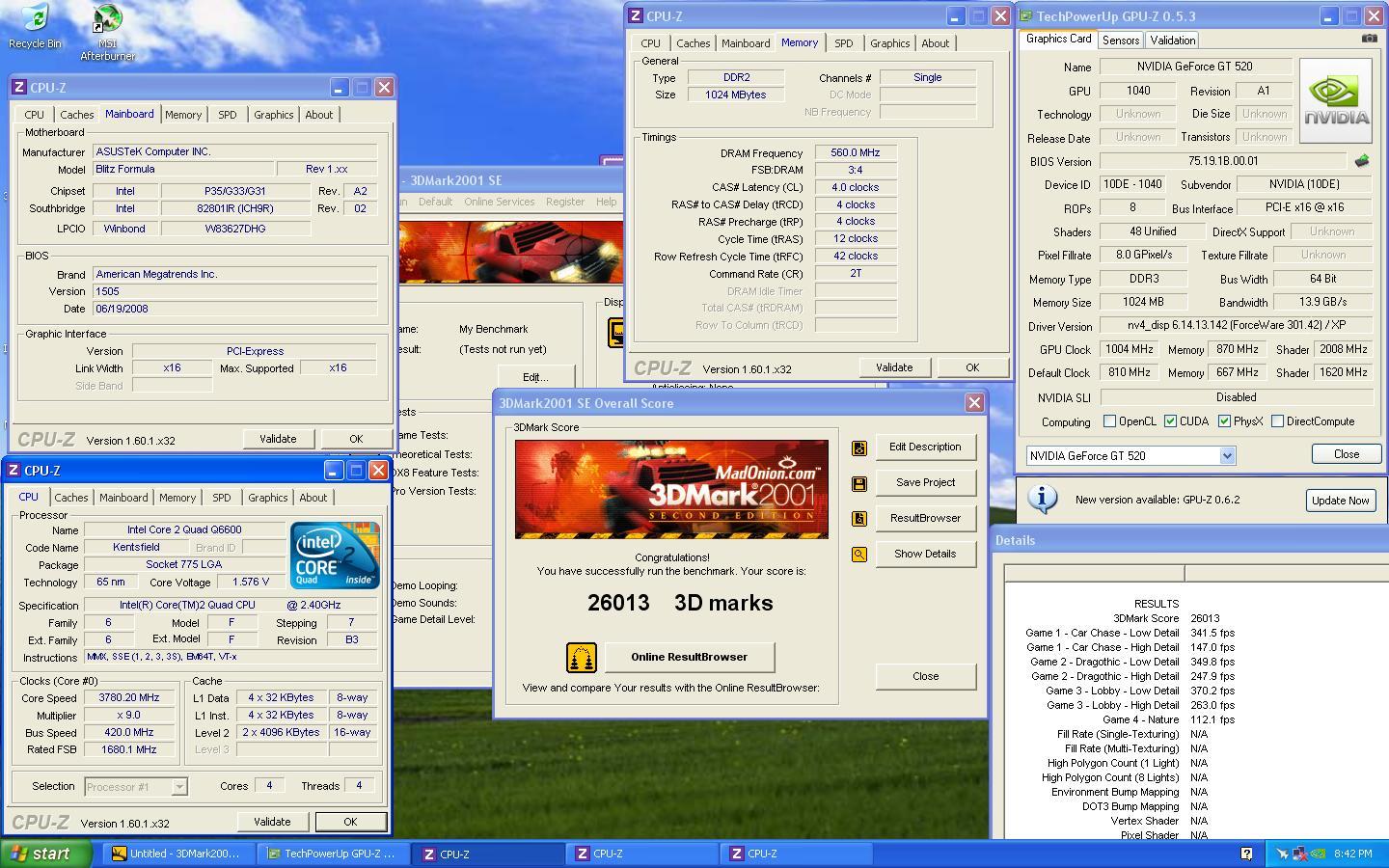Click the CPU-Z CPU window title icon

[14, 470]
